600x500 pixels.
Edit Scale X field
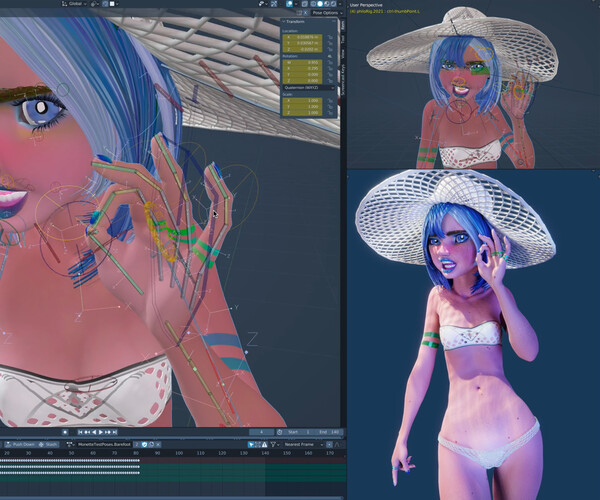(x=302, y=100)
